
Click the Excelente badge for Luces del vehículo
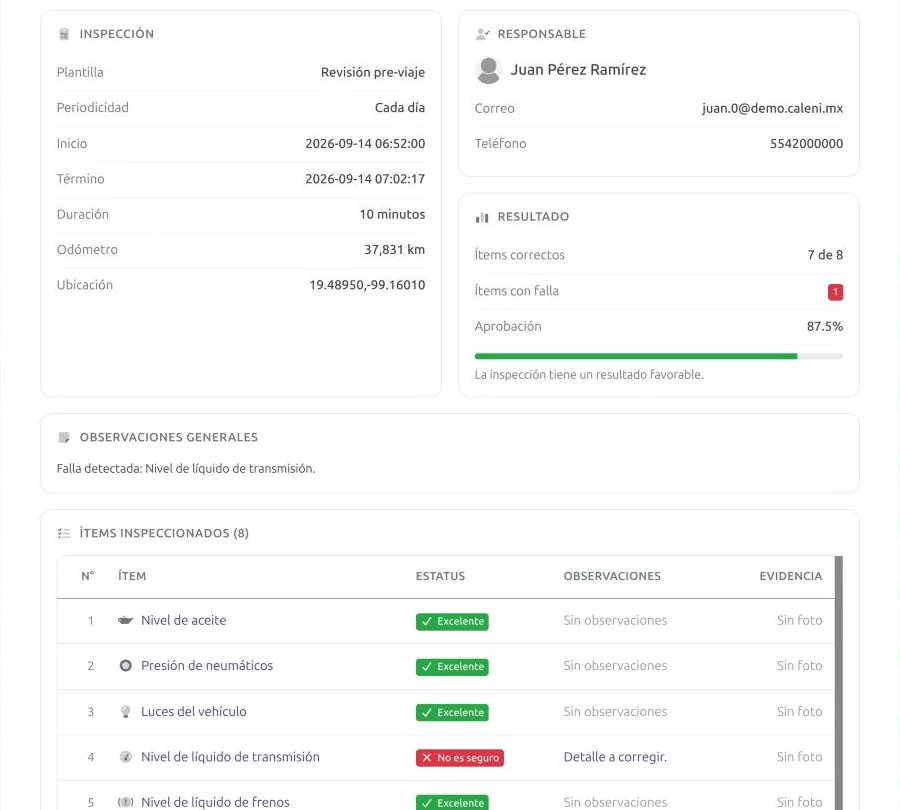[x=452, y=712]
